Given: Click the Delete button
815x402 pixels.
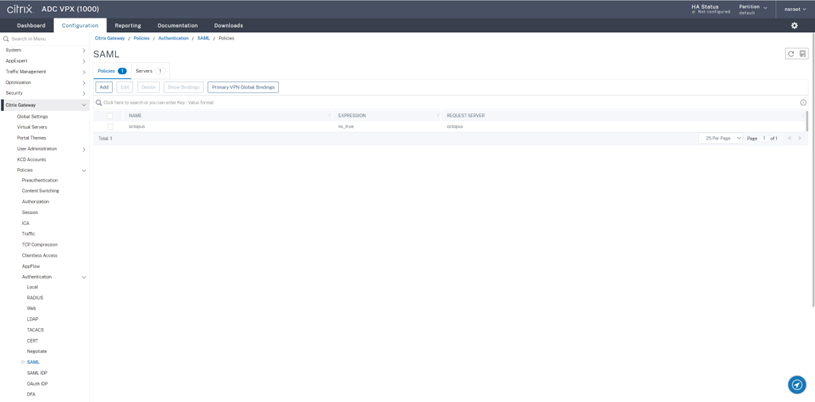Looking at the screenshot, I should 149,87.
